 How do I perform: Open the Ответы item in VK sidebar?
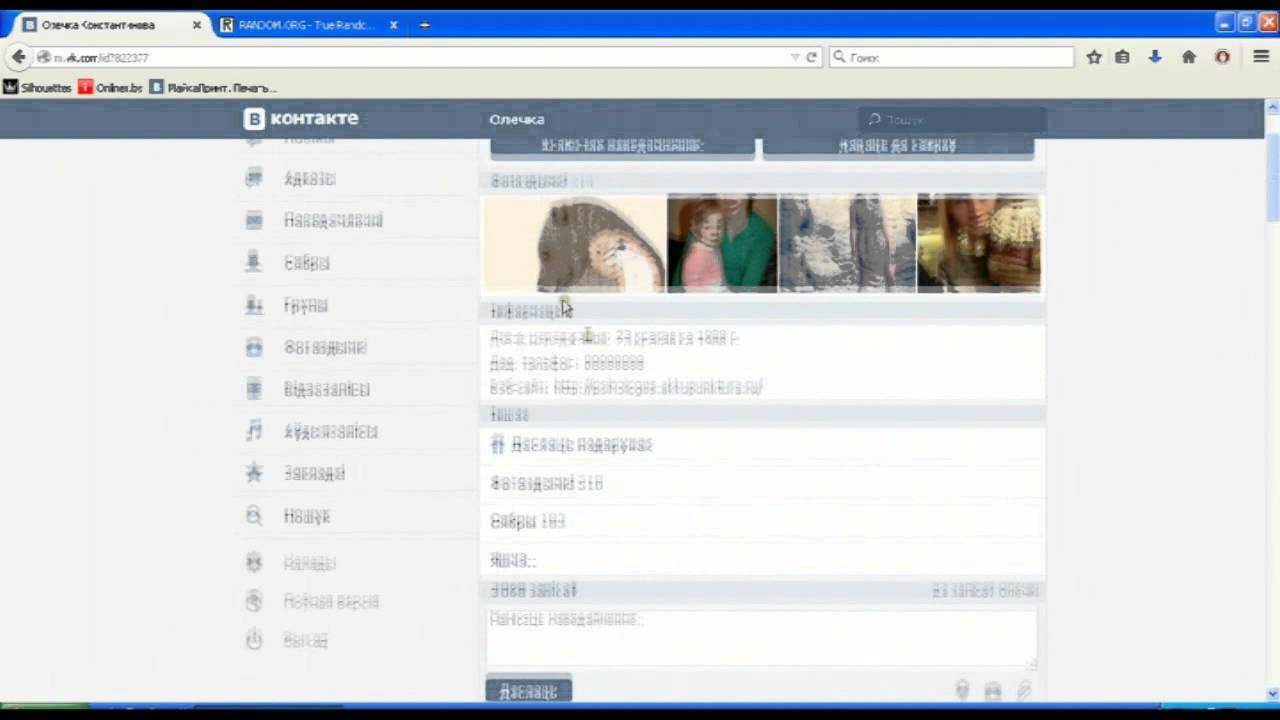(x=290, y=178)
